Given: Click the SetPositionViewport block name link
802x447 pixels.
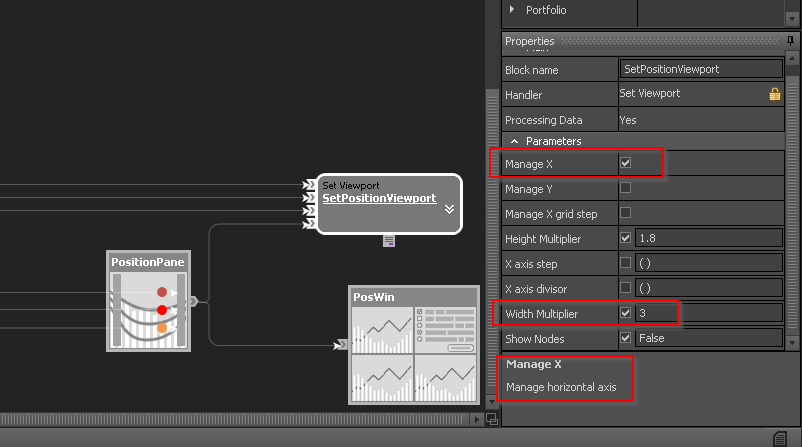Looking at the screenshot, I should [x=379, y=198].
